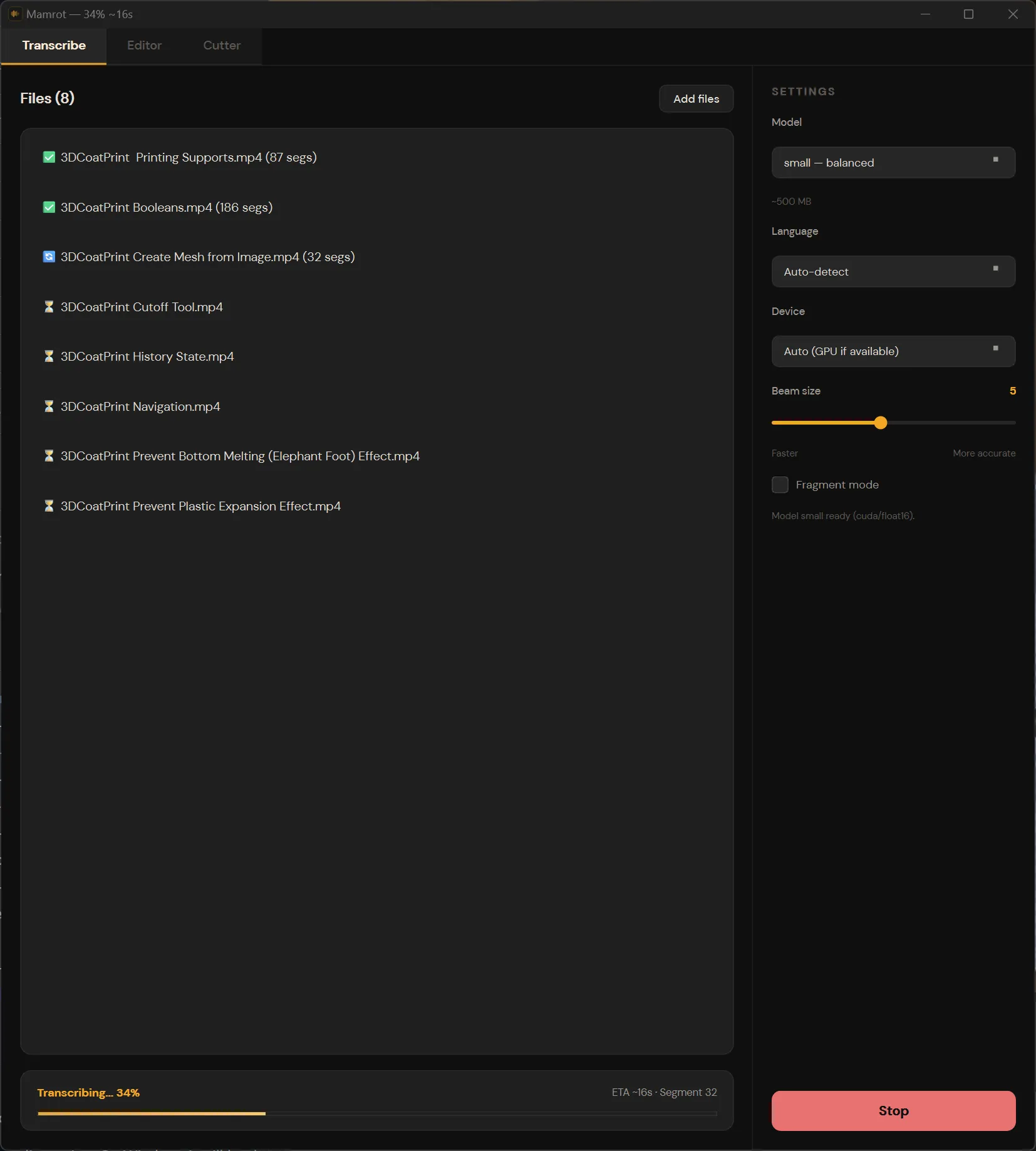
Task: Switch to the Editor tab
Action: tap(144, 45)
